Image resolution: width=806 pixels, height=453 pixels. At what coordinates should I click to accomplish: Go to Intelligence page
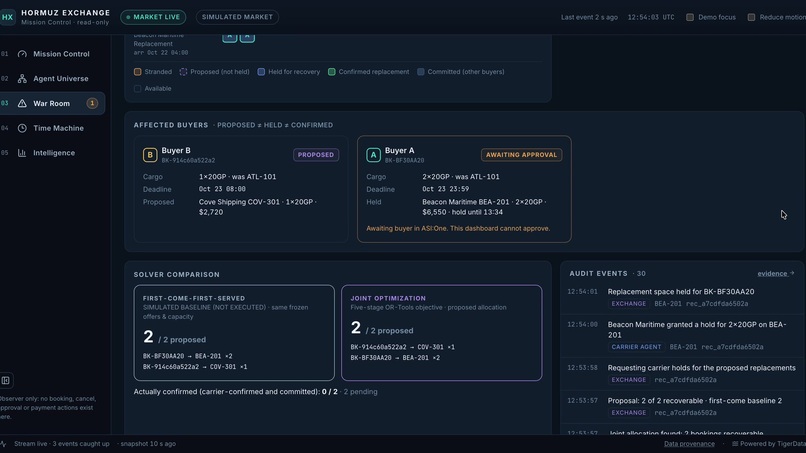point(52,153)
